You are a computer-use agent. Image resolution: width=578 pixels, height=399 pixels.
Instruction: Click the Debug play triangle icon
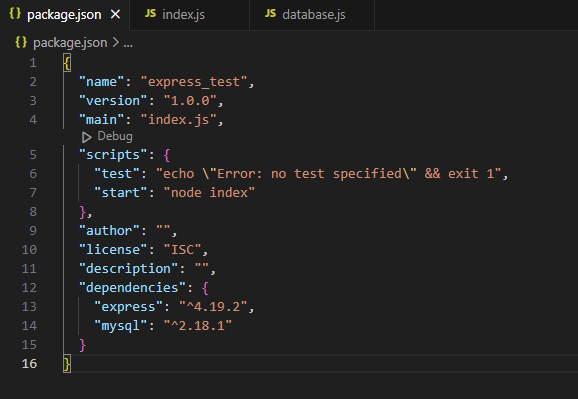coord(87,138)
